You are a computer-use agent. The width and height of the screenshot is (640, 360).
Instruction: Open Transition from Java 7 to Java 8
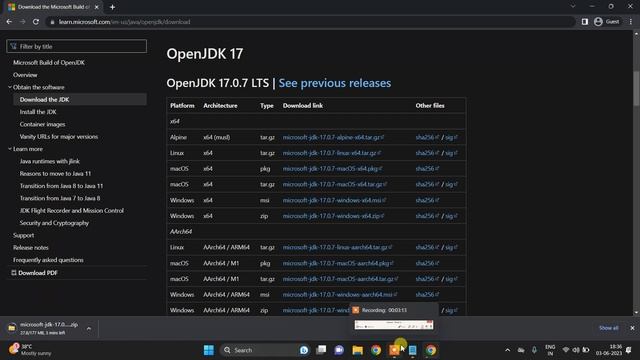[x=60, y=198]
